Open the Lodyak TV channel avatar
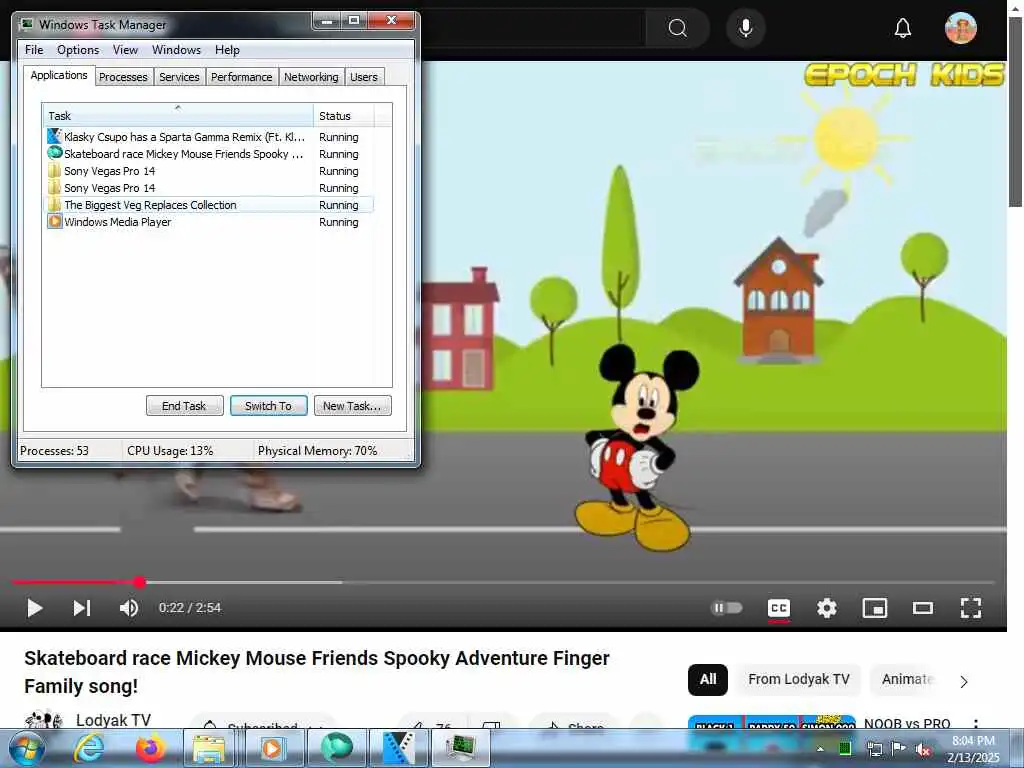This screenshot has height=768, width=1024. (43, 719)
